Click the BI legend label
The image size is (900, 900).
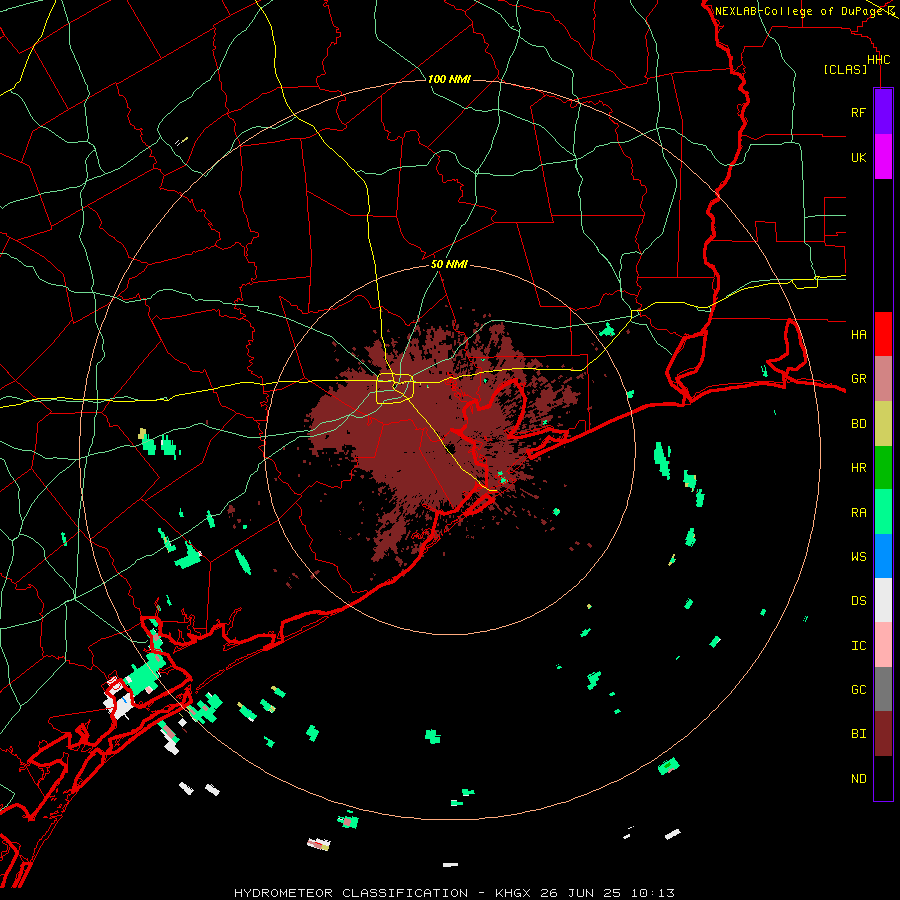click(x=859, y=734)
